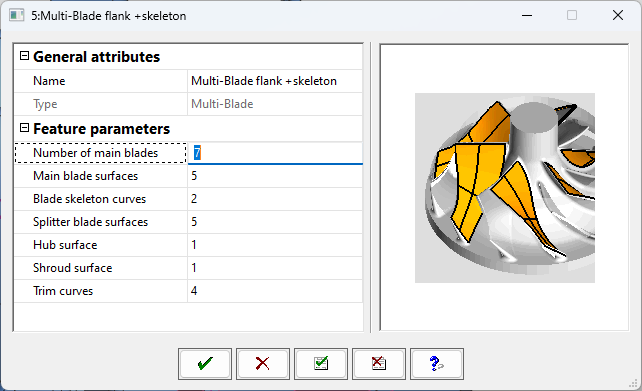Edit the Number of main blades value
The image size is (642, 391).
[x=275, y=153]
